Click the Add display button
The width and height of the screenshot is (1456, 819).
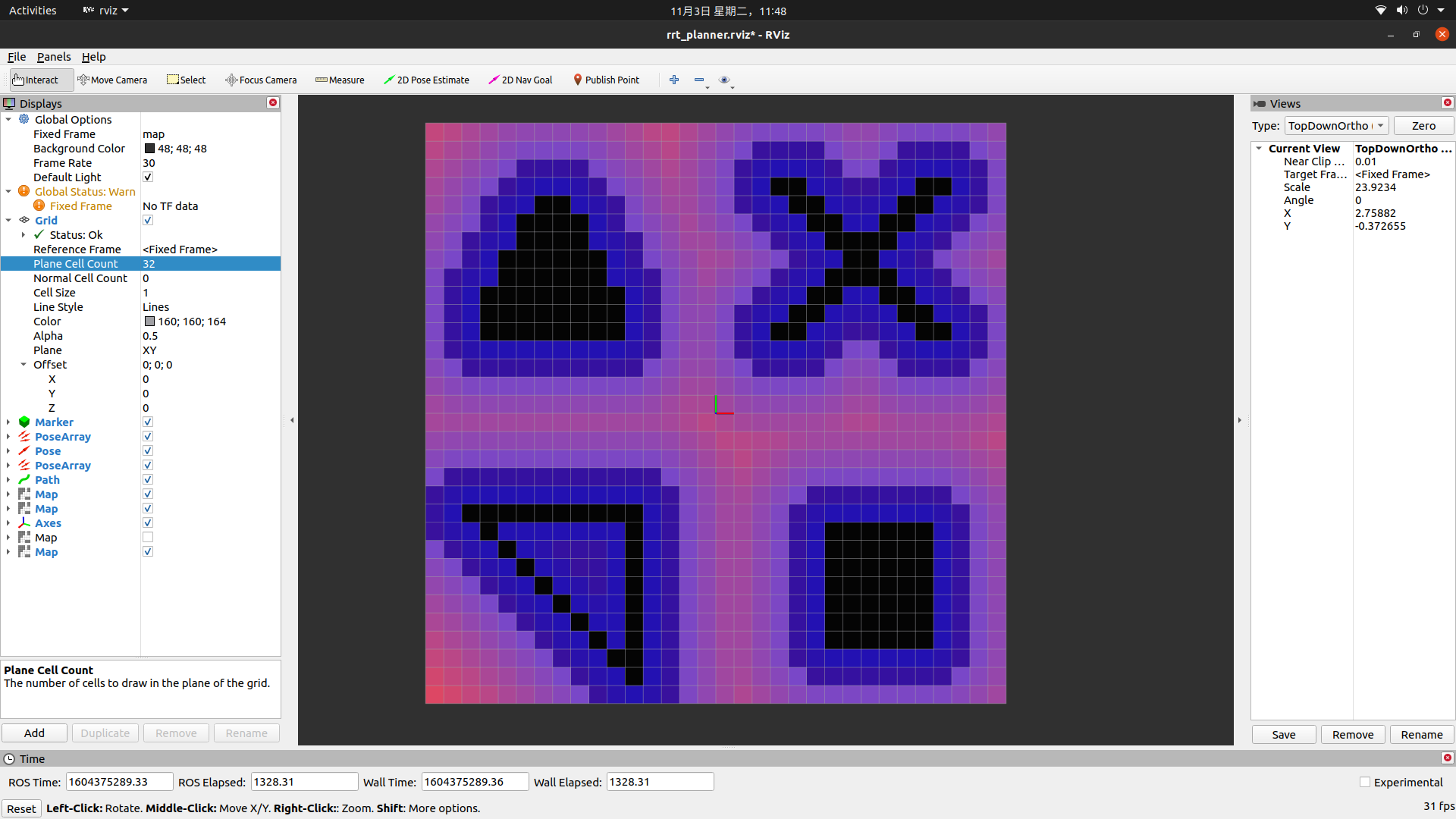tap(35, 732)
